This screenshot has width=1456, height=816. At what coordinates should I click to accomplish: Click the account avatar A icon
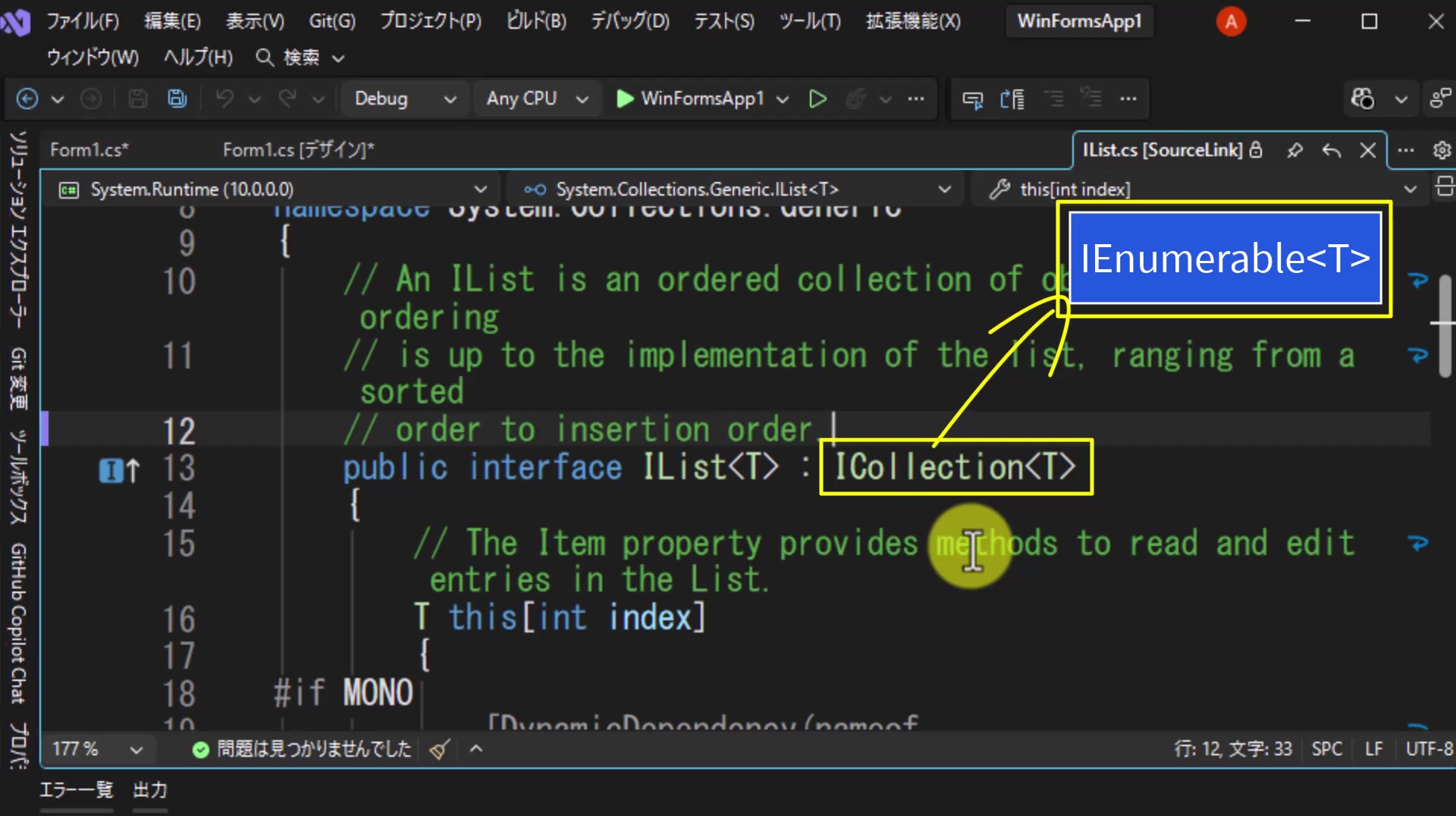point(1231,21)
